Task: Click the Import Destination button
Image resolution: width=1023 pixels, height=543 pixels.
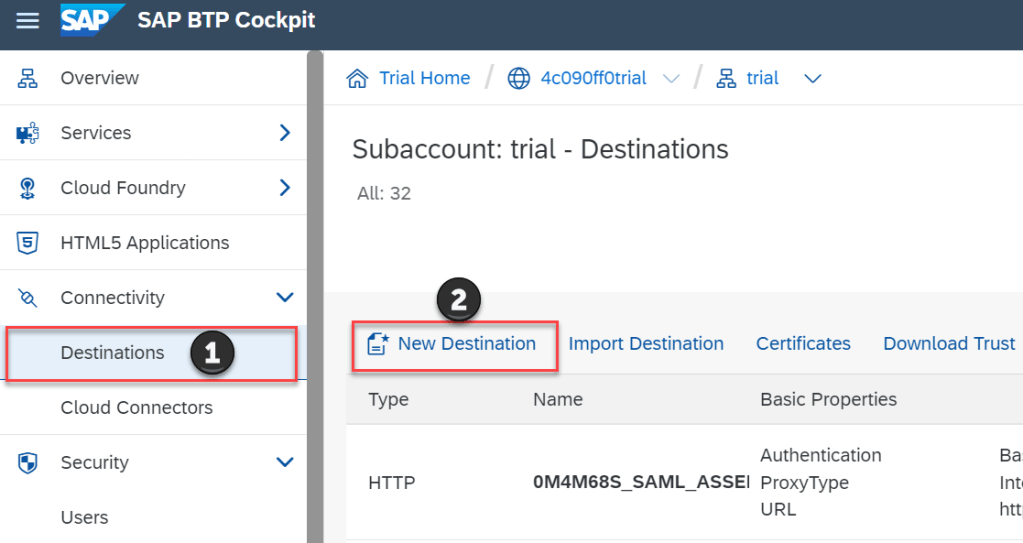Action: (646, 344)
